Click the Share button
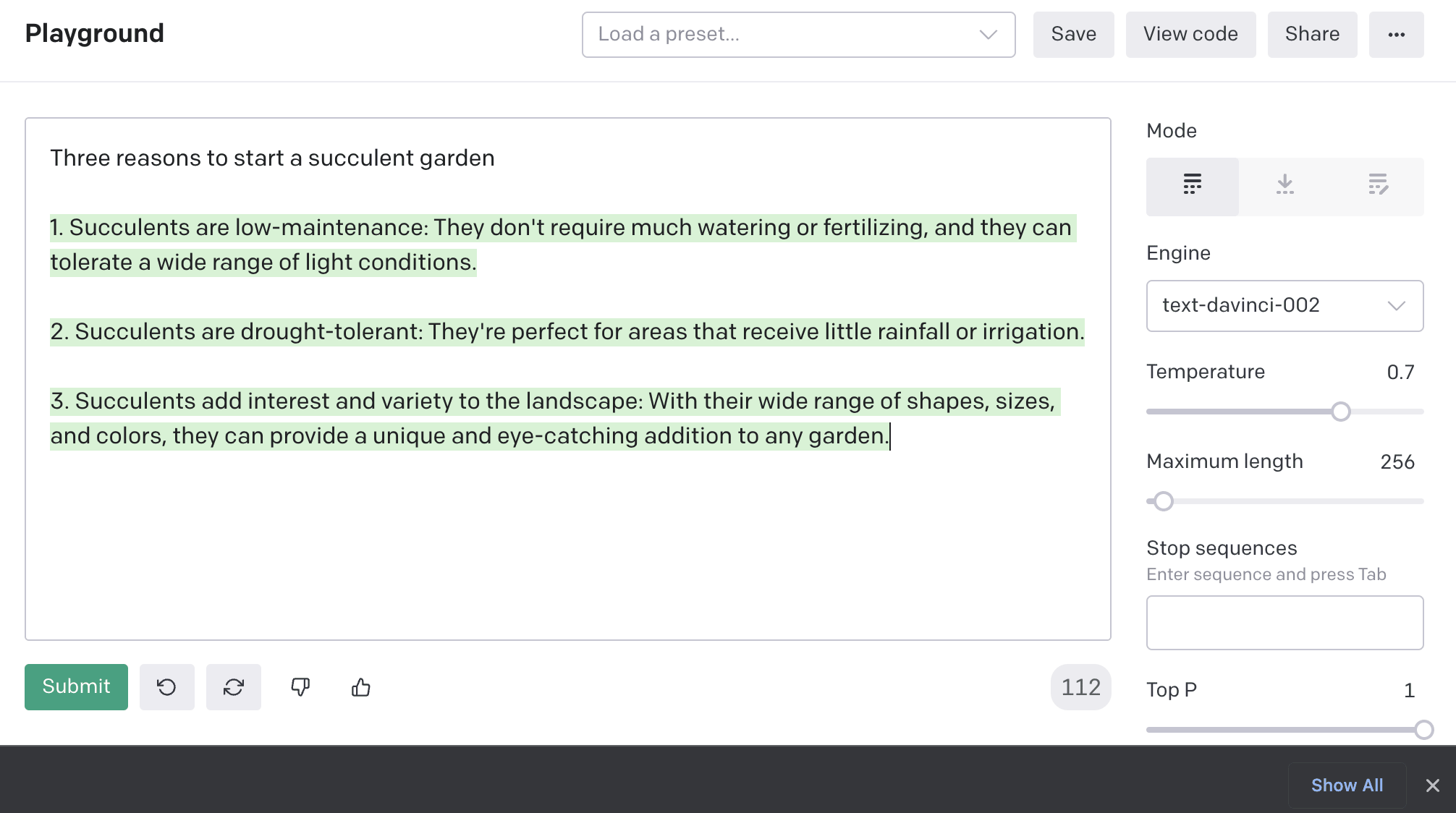The height and width of the screenshot is (813, 1456). pos(1313,33)
